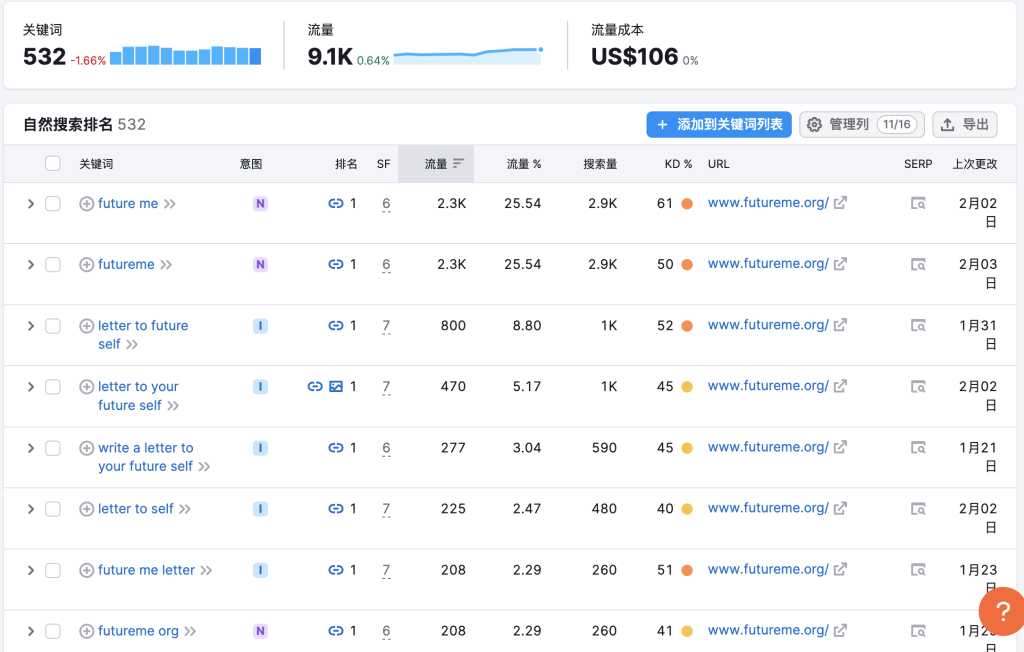Open SF count 6 in future me row
Viewport: 1024px width, 652px height.
click(x=386, y=204)
